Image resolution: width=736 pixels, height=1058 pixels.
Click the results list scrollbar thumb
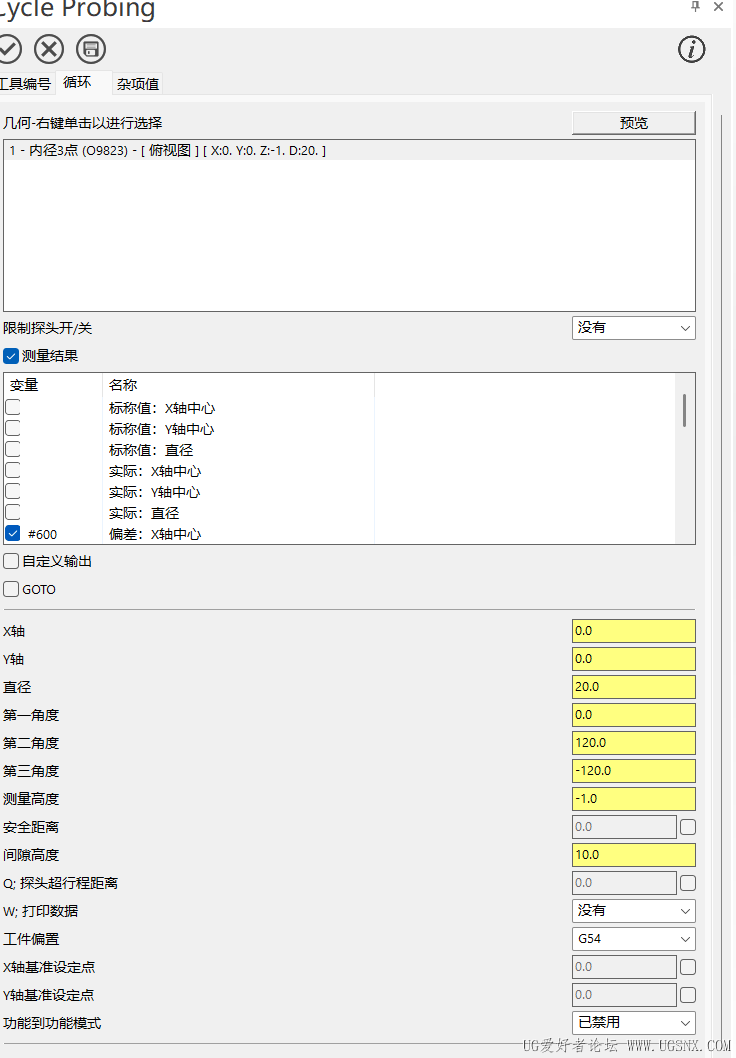(684, 411)
